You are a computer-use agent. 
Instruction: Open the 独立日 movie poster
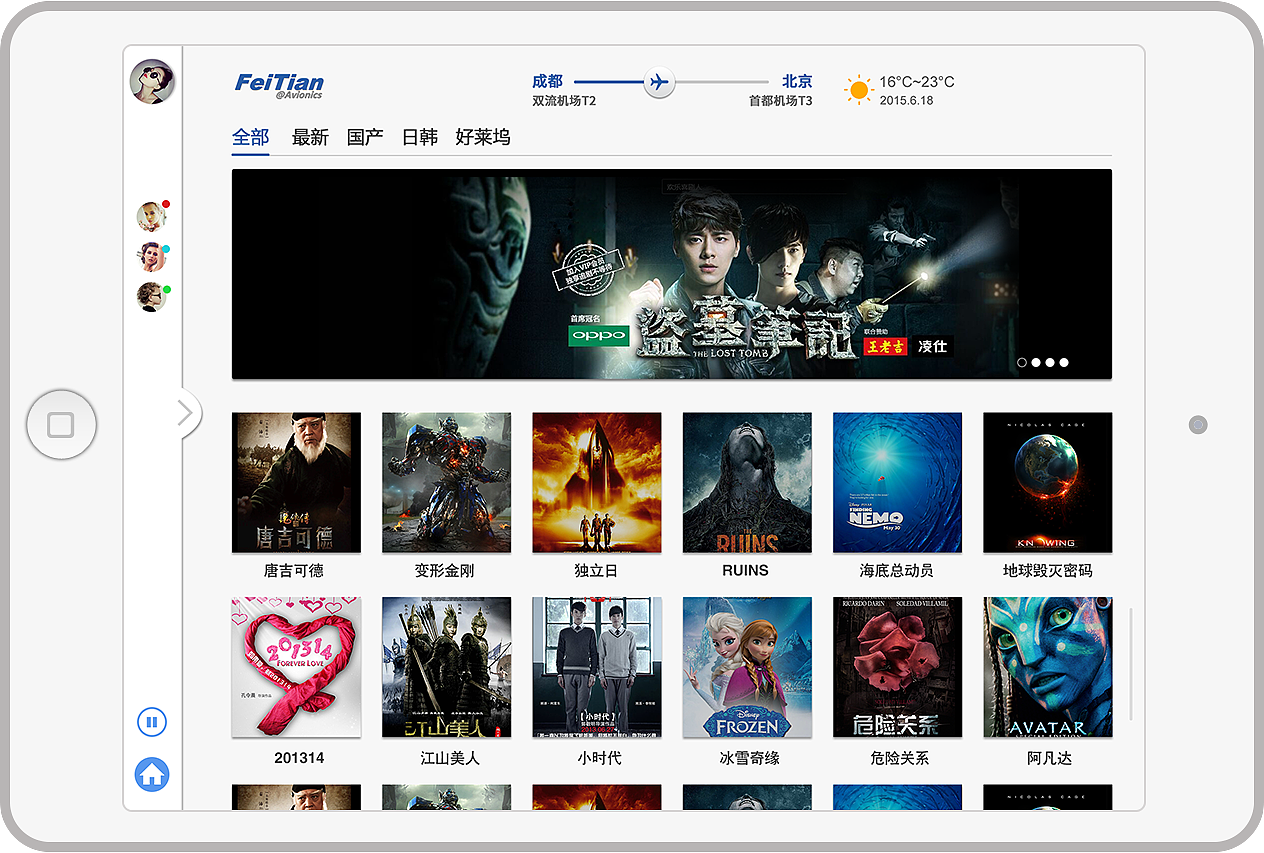click(x=597, y=482)
